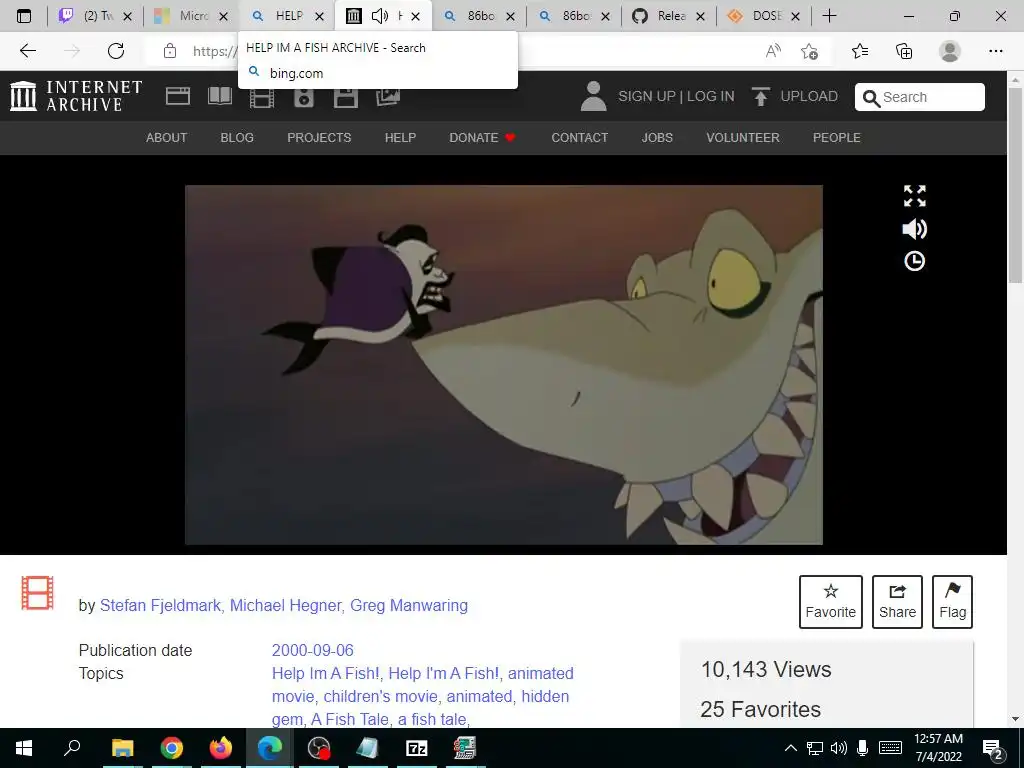Open the Audio speaker icon in nav bar
1024x768 pixels.
(x=304, y=98)
